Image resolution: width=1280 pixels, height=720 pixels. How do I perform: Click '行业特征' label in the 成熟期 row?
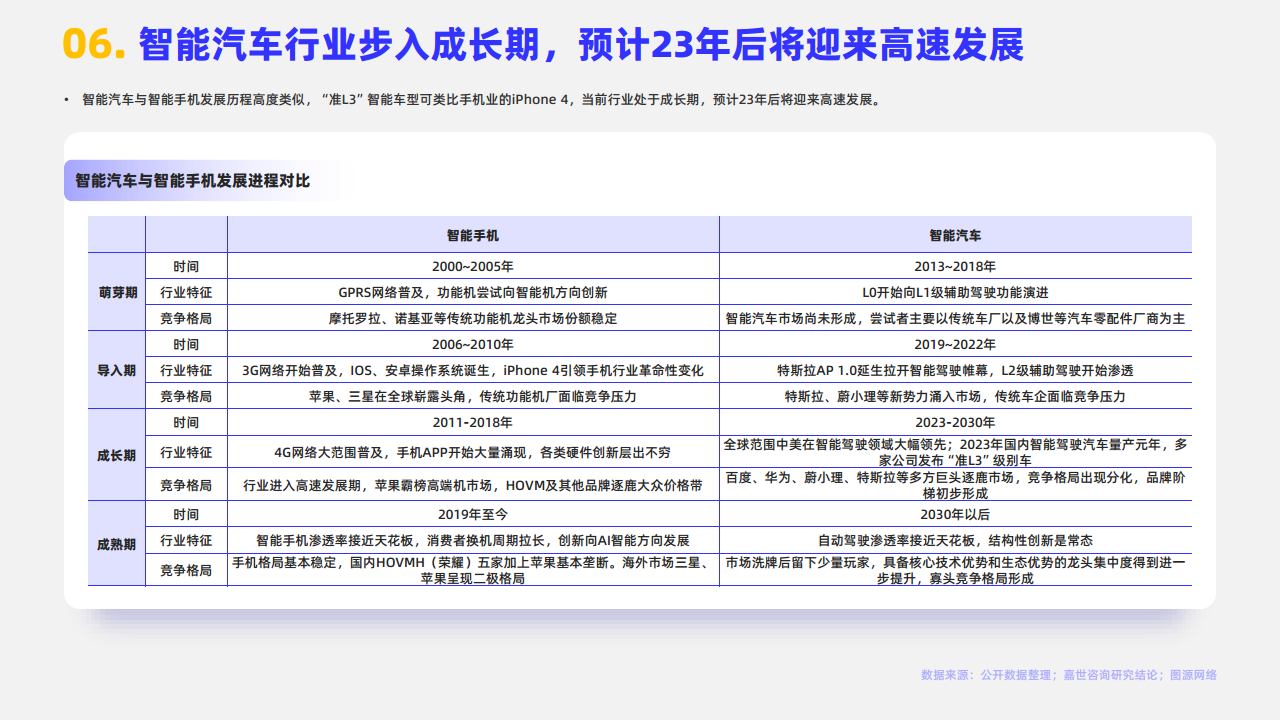[x=186, y=541]
